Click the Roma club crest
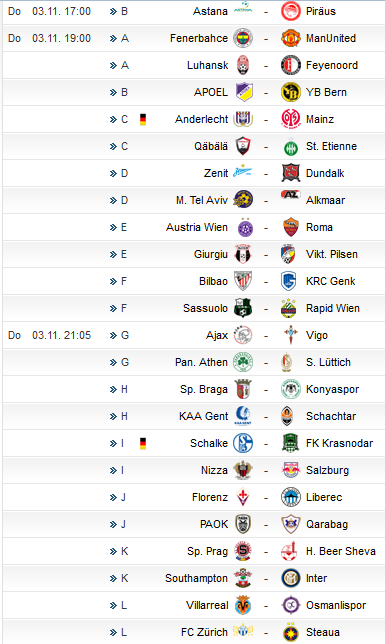 pos(291,227)
